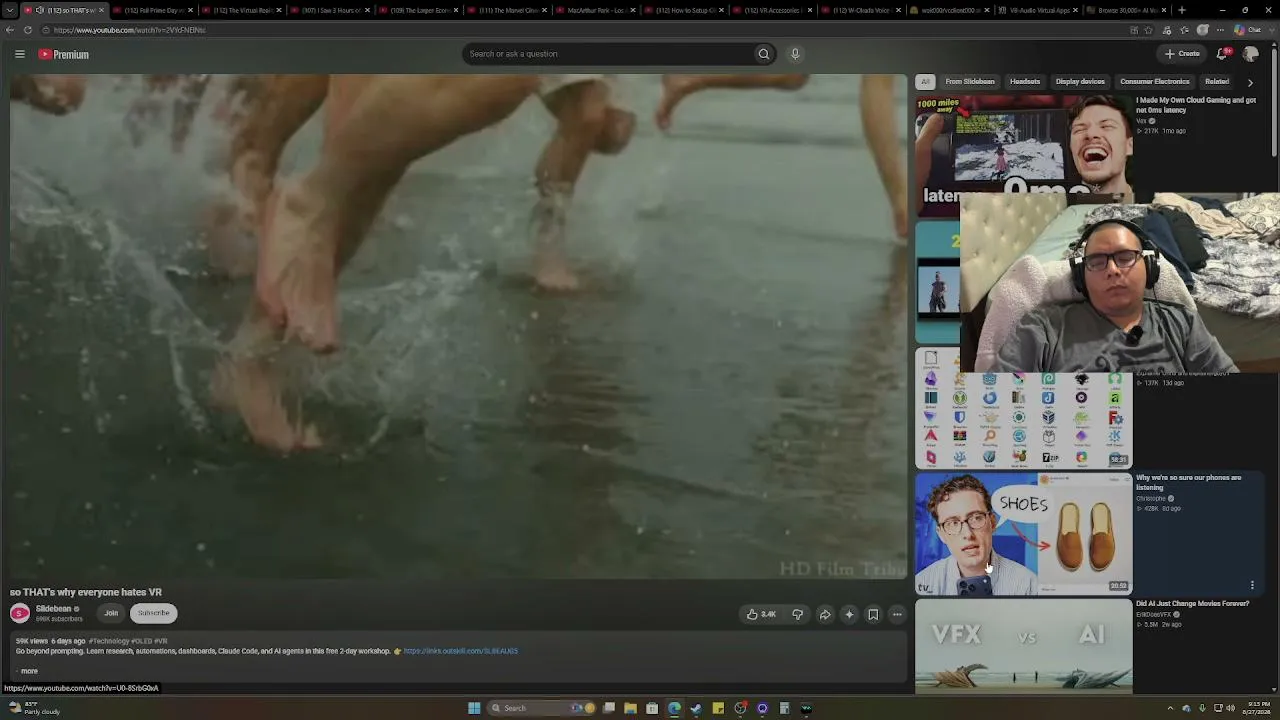This screenshot has width=1280, height=720.
Task: Share the video using the arrow icon
Action: (825, 614)
